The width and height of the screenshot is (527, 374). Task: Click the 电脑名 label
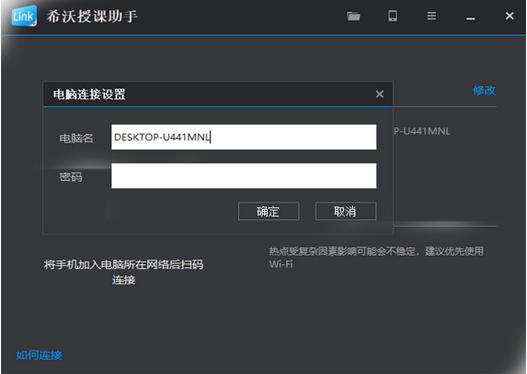click(x=76, y=138)
